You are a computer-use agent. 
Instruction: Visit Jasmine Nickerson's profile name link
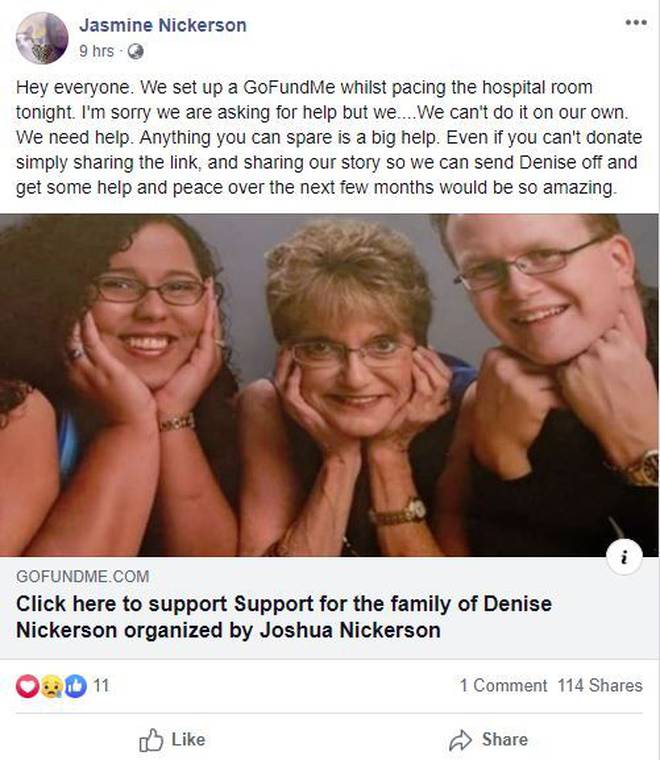tap(163, 25)
